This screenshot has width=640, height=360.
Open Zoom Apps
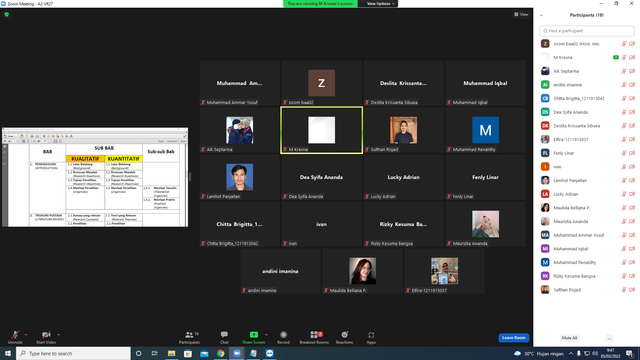(371, 337)
